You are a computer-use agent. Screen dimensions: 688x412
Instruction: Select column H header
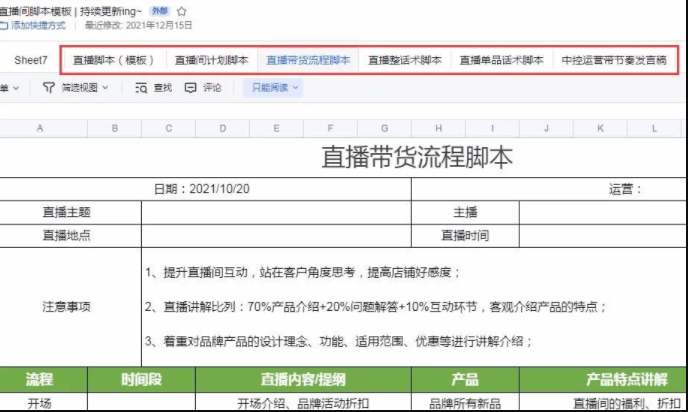tap(438, 129)
